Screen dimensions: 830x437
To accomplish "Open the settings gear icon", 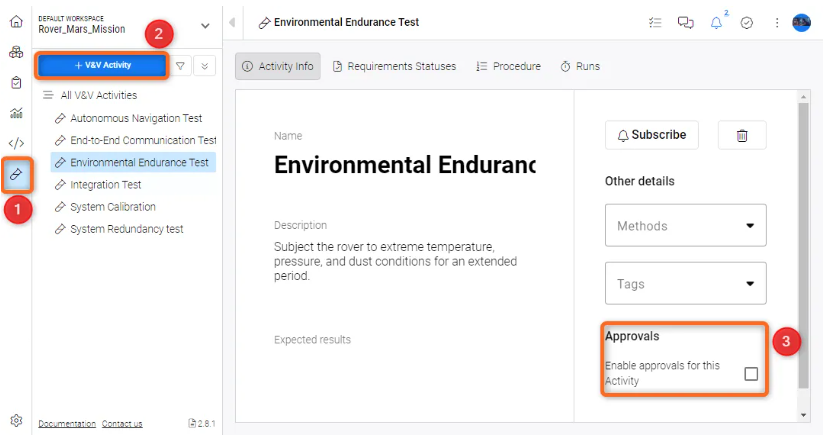I will [16, 420].
